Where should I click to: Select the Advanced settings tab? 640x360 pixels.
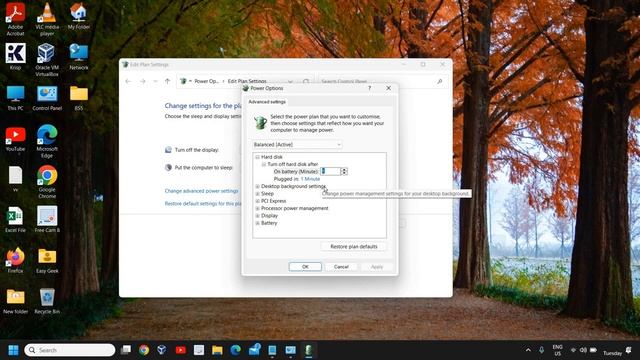[x=267, y=102]
